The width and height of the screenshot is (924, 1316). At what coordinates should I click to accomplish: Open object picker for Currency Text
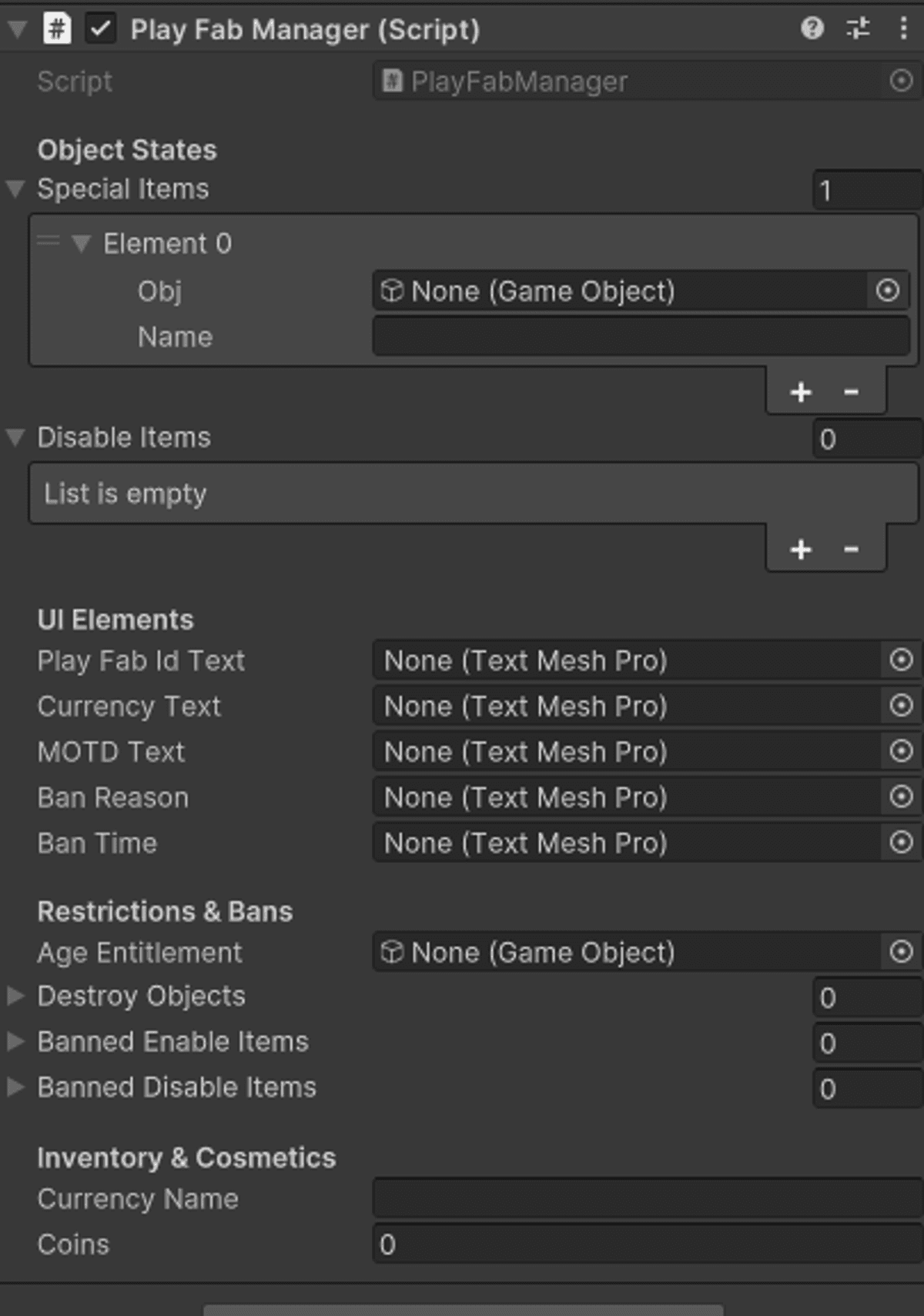pos(901,706)
